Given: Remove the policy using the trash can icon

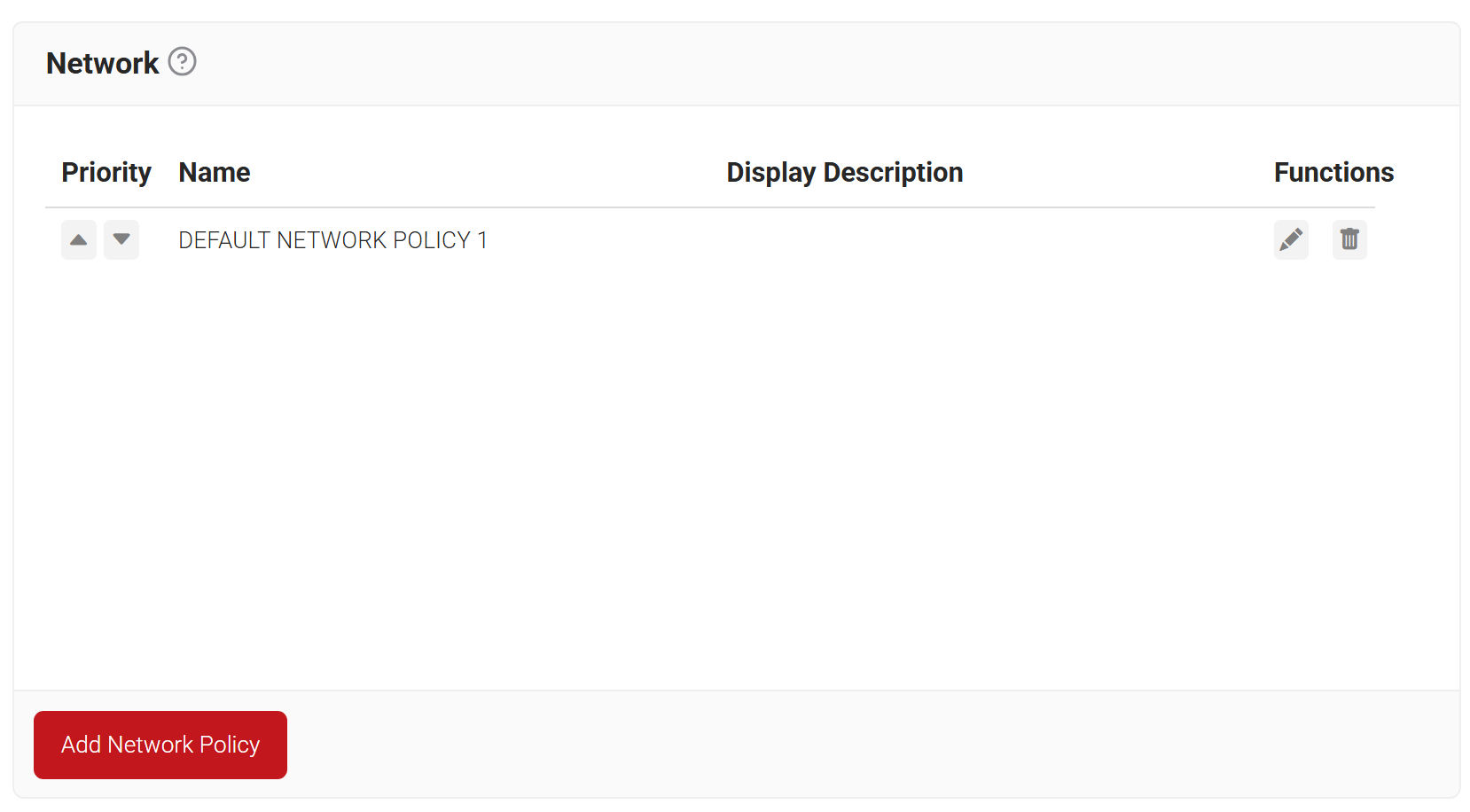Looking at the screenshot, I should 1349,239.
